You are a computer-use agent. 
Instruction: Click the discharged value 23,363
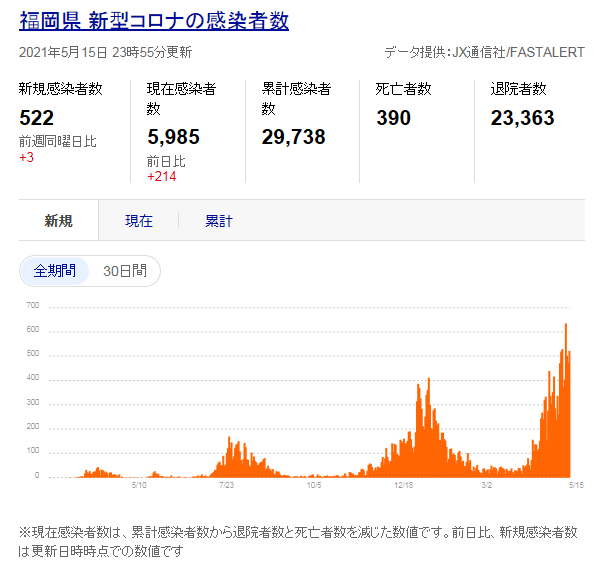coord(522,117)
